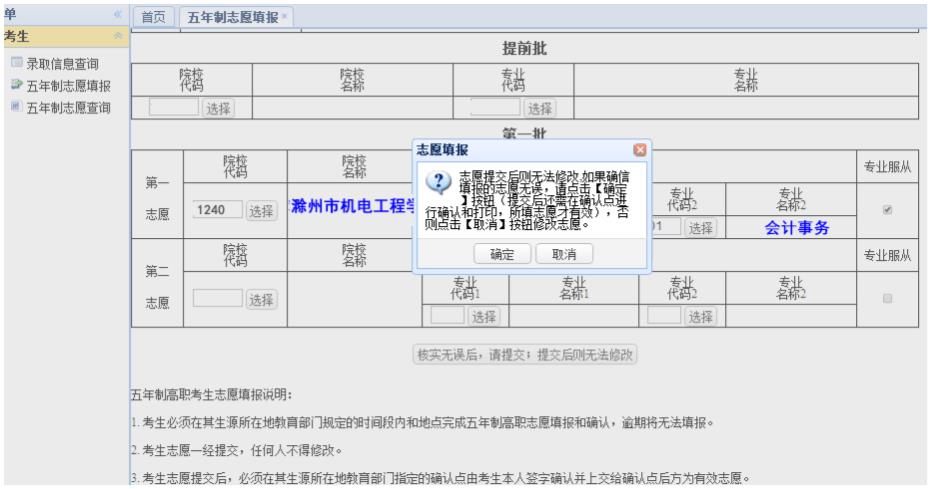This screenshot has width=931, height=489.
Task: Click 选择 for 第二志愿 专业代码1
Action: tap(484, 316)
